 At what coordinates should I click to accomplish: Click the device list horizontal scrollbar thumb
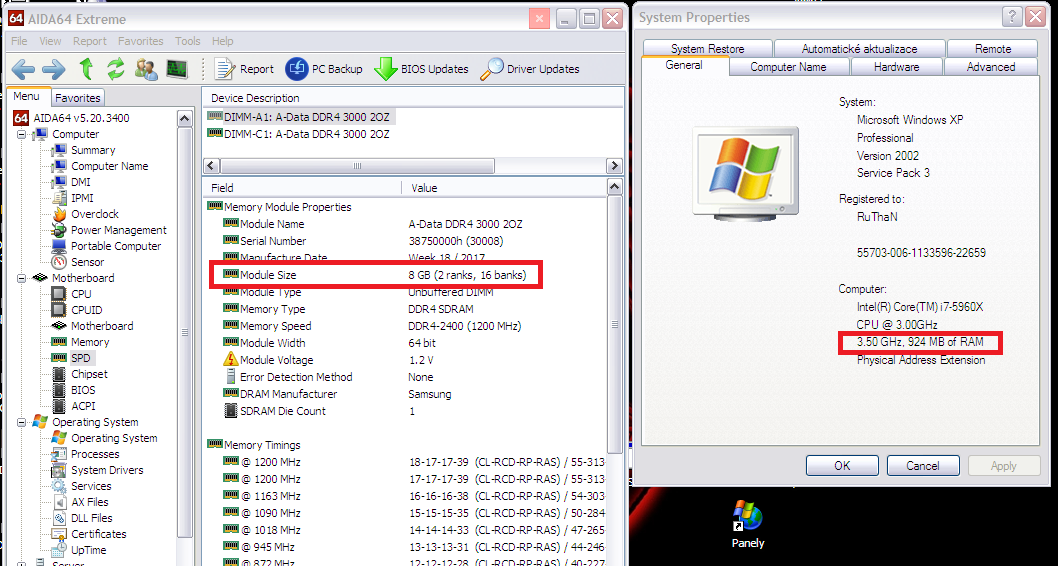pos(357,166)
